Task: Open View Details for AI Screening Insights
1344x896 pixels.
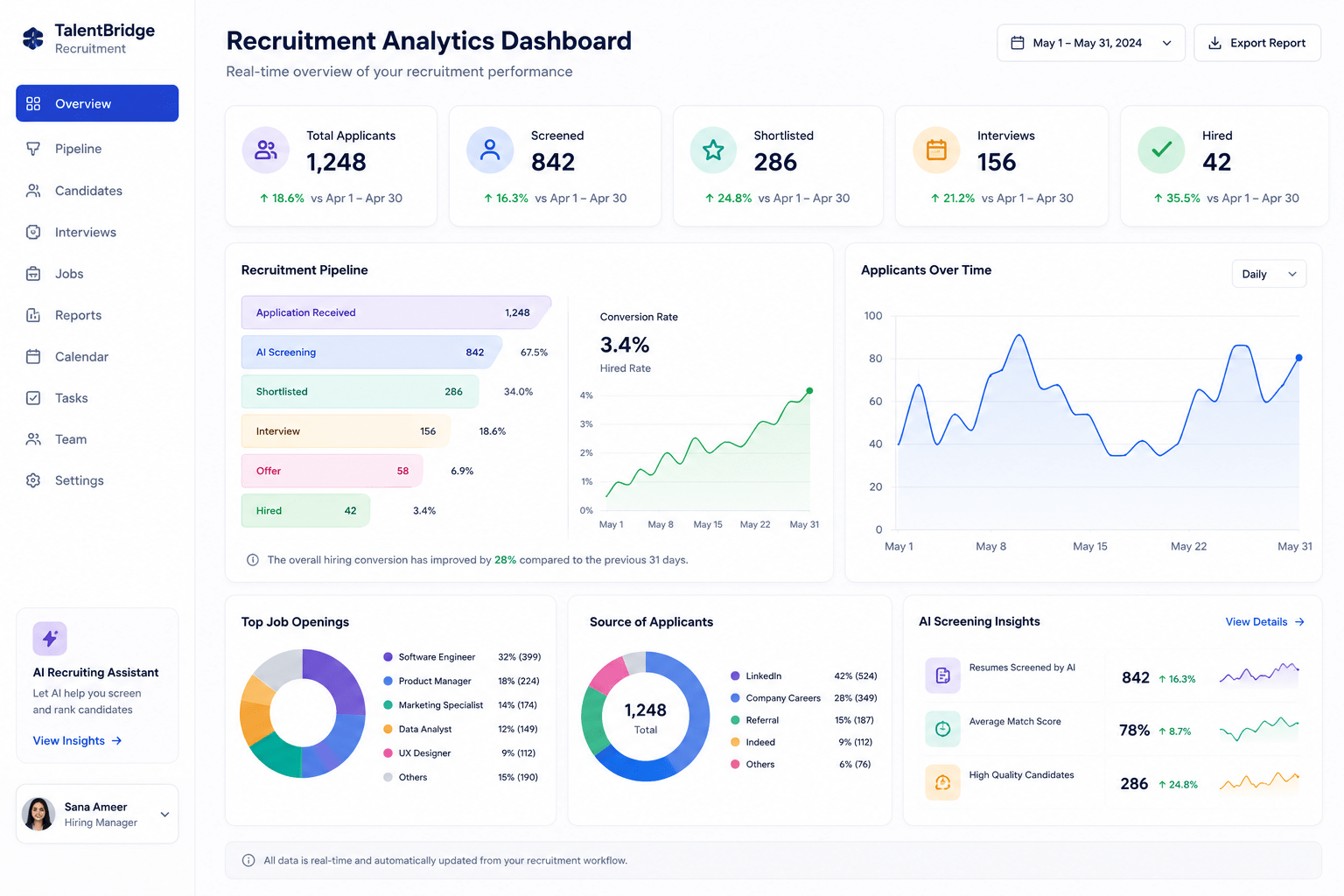Action: (x=1264, y=622)
